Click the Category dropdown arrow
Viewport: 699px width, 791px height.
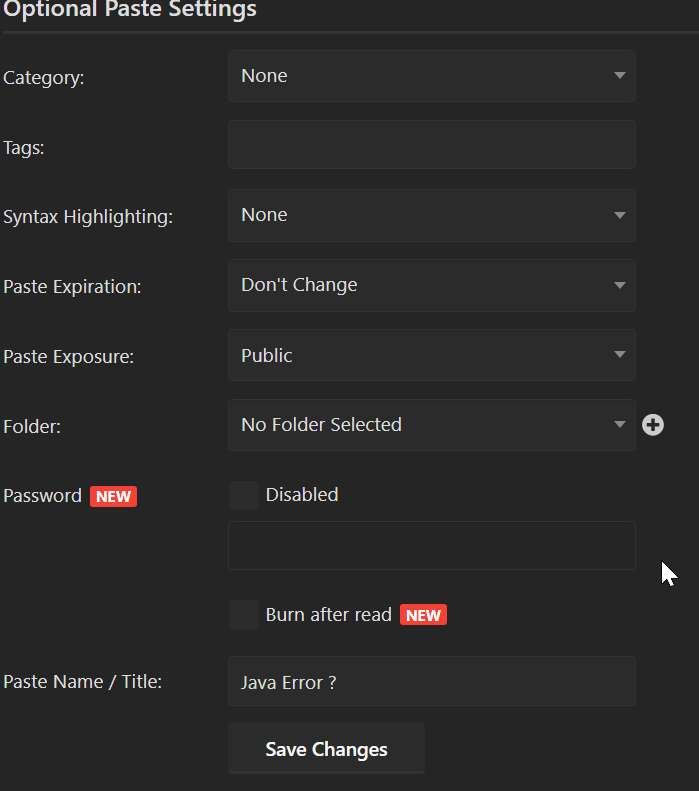[x=619, y=76]
